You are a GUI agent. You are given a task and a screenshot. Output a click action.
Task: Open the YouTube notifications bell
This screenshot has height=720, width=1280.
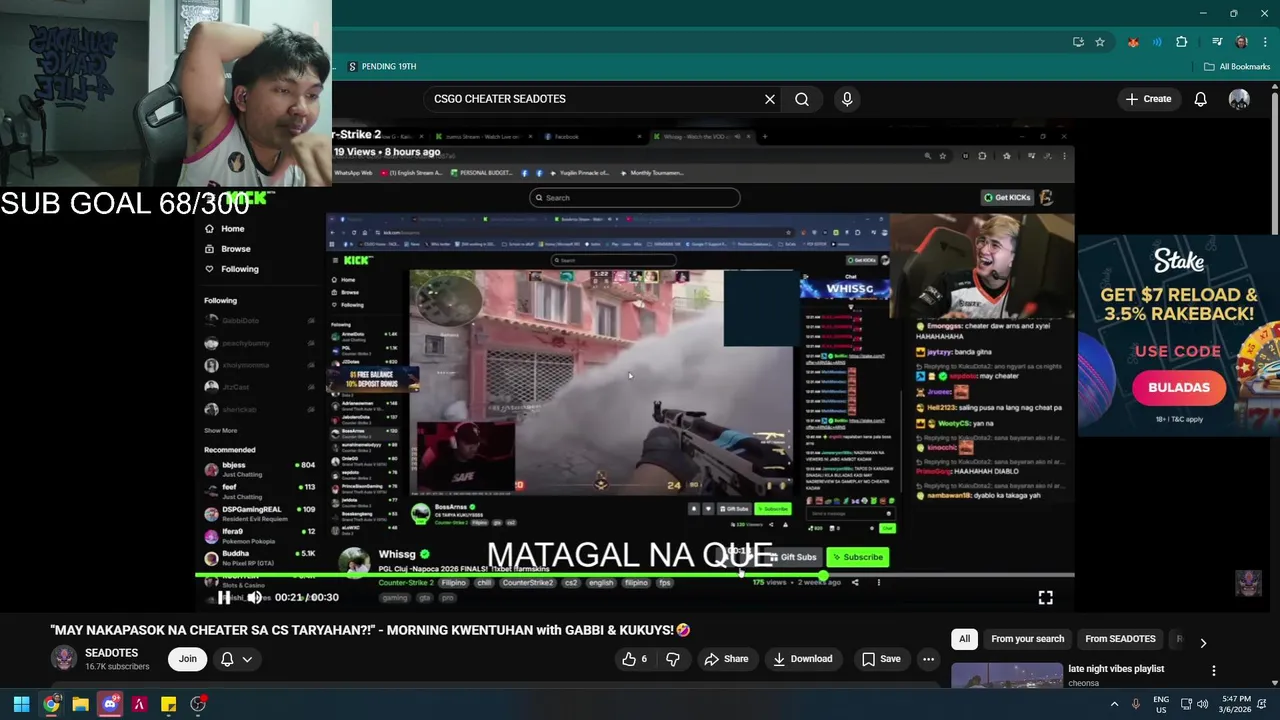click(1200, 99)
